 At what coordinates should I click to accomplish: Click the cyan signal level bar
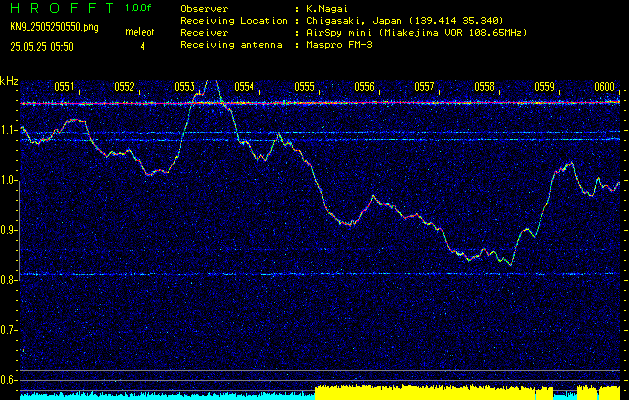(168, 396)
